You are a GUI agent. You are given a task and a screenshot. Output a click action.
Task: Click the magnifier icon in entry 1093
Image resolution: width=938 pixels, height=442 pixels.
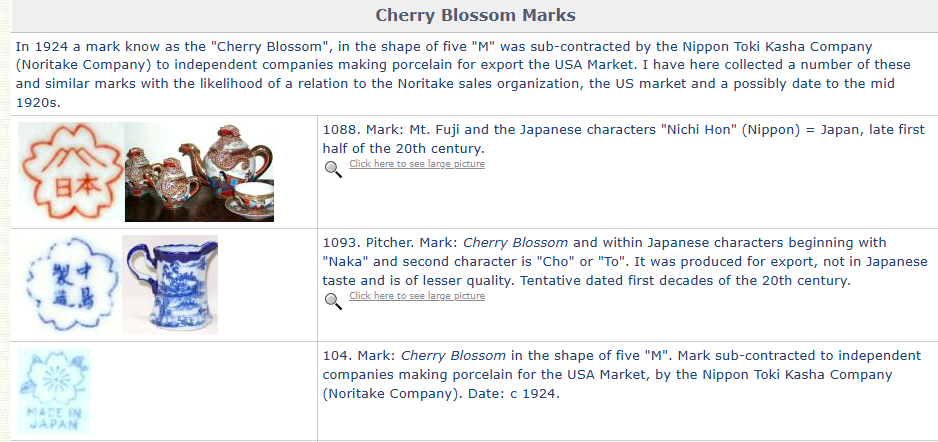coord(334,300)
